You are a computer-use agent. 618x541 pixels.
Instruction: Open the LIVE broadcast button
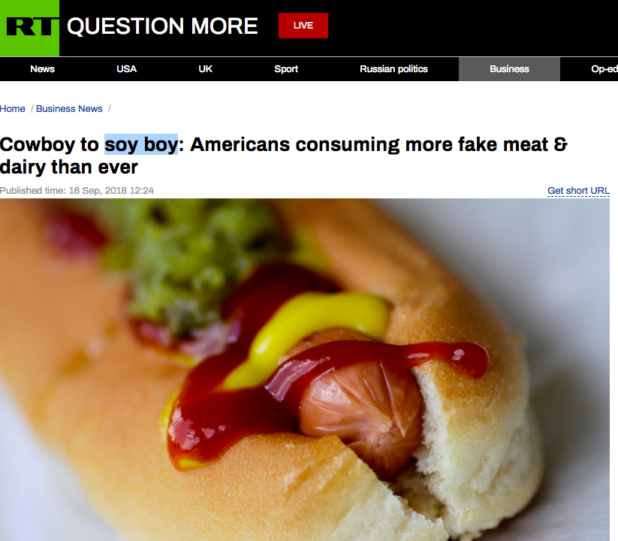click(x=303, y=26)
